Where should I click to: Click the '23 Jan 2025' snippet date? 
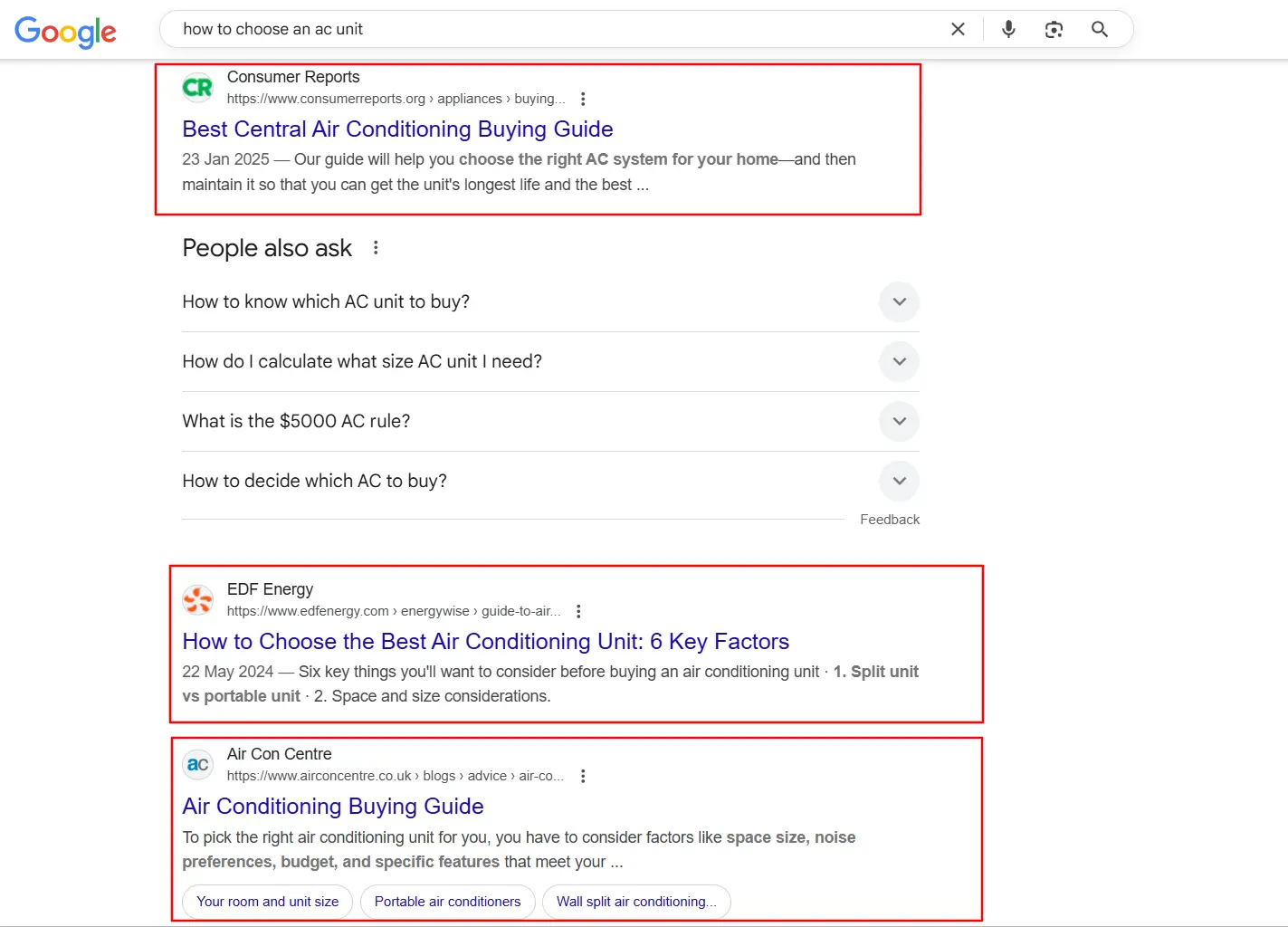click(x=225, y=159)
